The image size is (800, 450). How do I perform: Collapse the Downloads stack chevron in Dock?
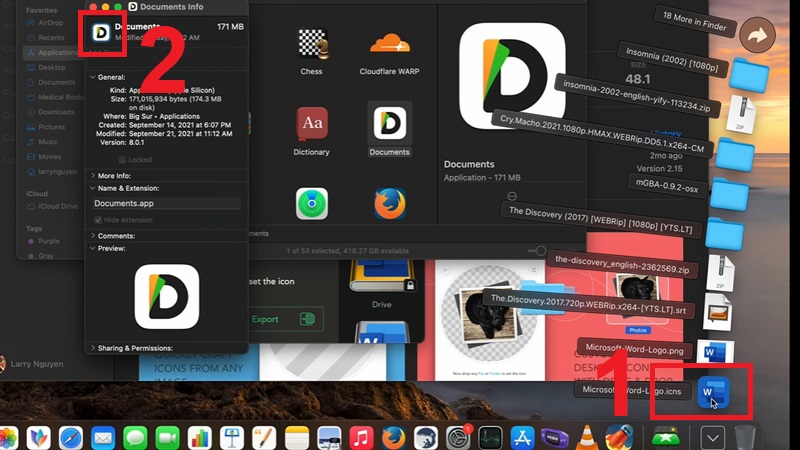pyautogui.click(x=712, y=438)
